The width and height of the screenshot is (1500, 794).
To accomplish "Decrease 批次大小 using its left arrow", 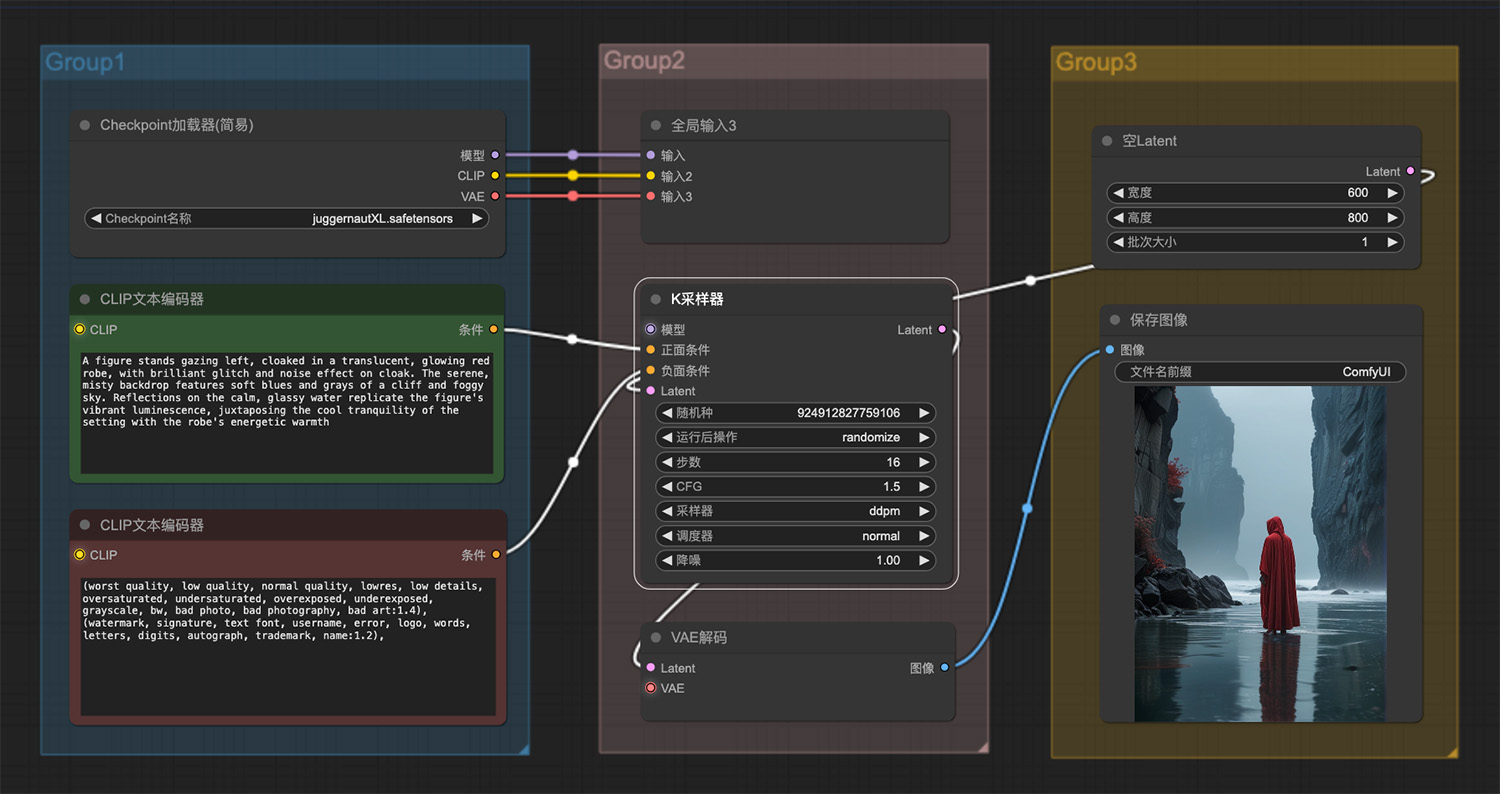I will [x=1118, y=242].
